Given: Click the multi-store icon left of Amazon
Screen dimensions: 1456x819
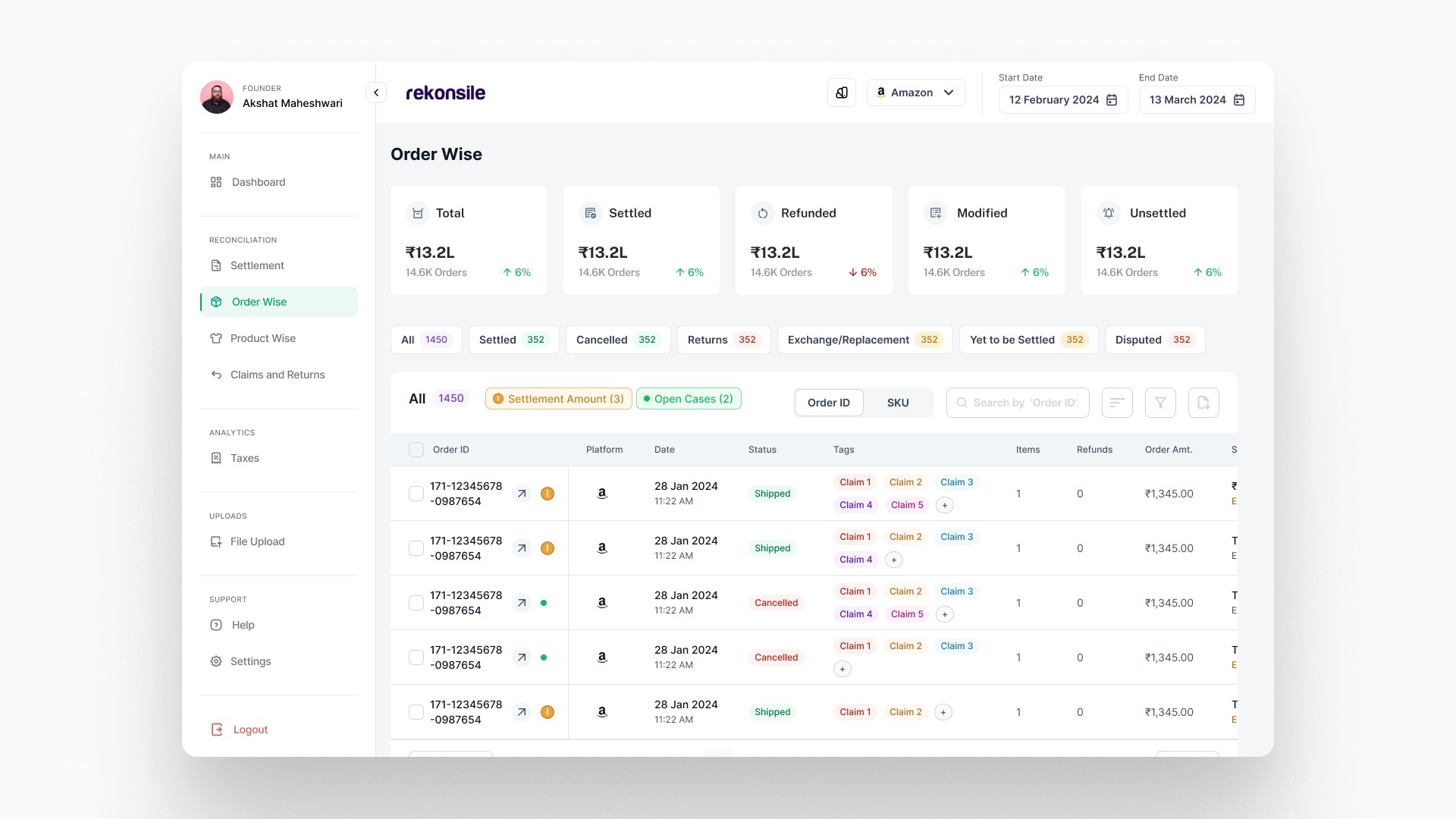Looking at the screenshot, I should (x=842, y=93).
